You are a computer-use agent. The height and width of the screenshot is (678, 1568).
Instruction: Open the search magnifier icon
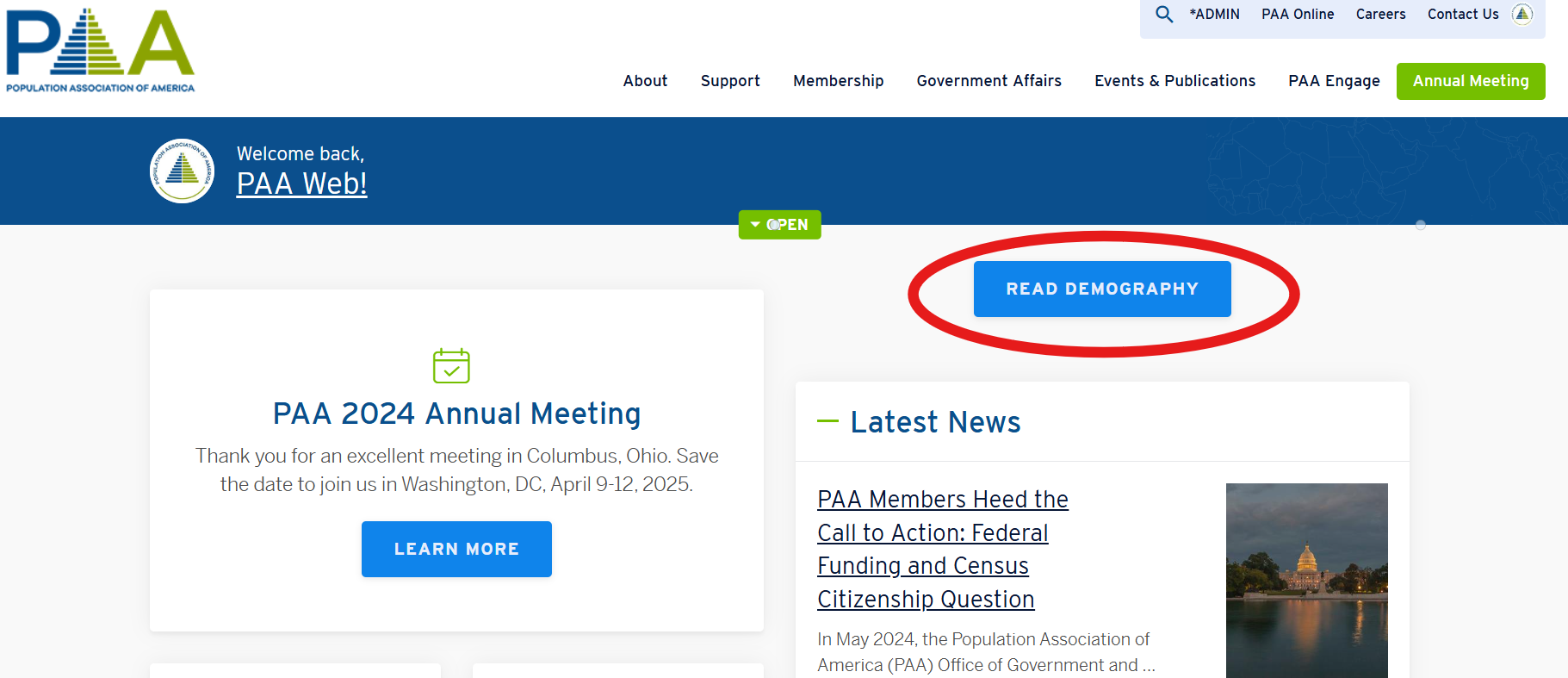coord(1164,14)
